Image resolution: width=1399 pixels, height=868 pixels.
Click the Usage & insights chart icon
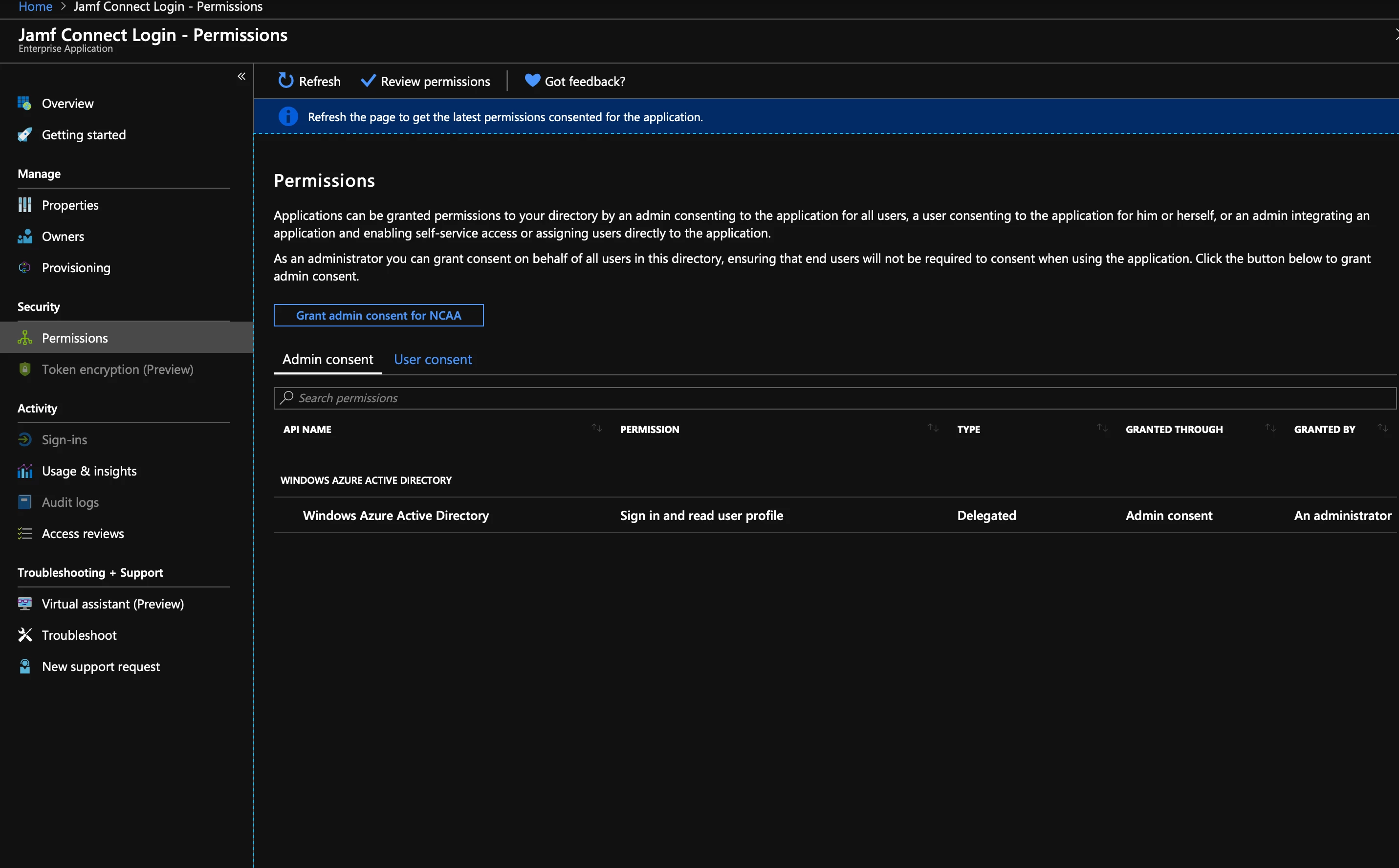click(x=24, y=471)
